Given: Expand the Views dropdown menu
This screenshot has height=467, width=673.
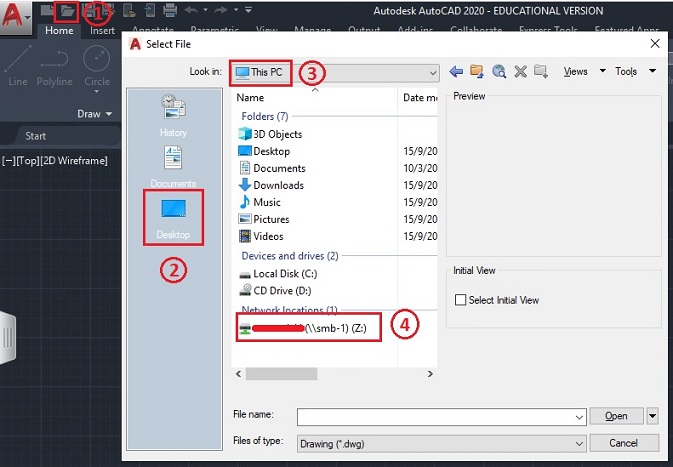Looking at the screenshot, I should point(584,72).
